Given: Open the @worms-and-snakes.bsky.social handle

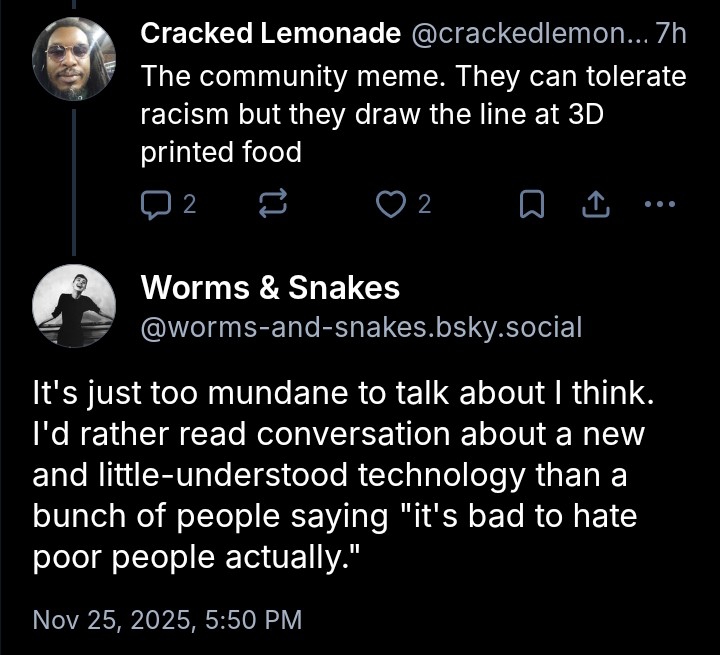Looking at the screenshot, I should [361, 327].
